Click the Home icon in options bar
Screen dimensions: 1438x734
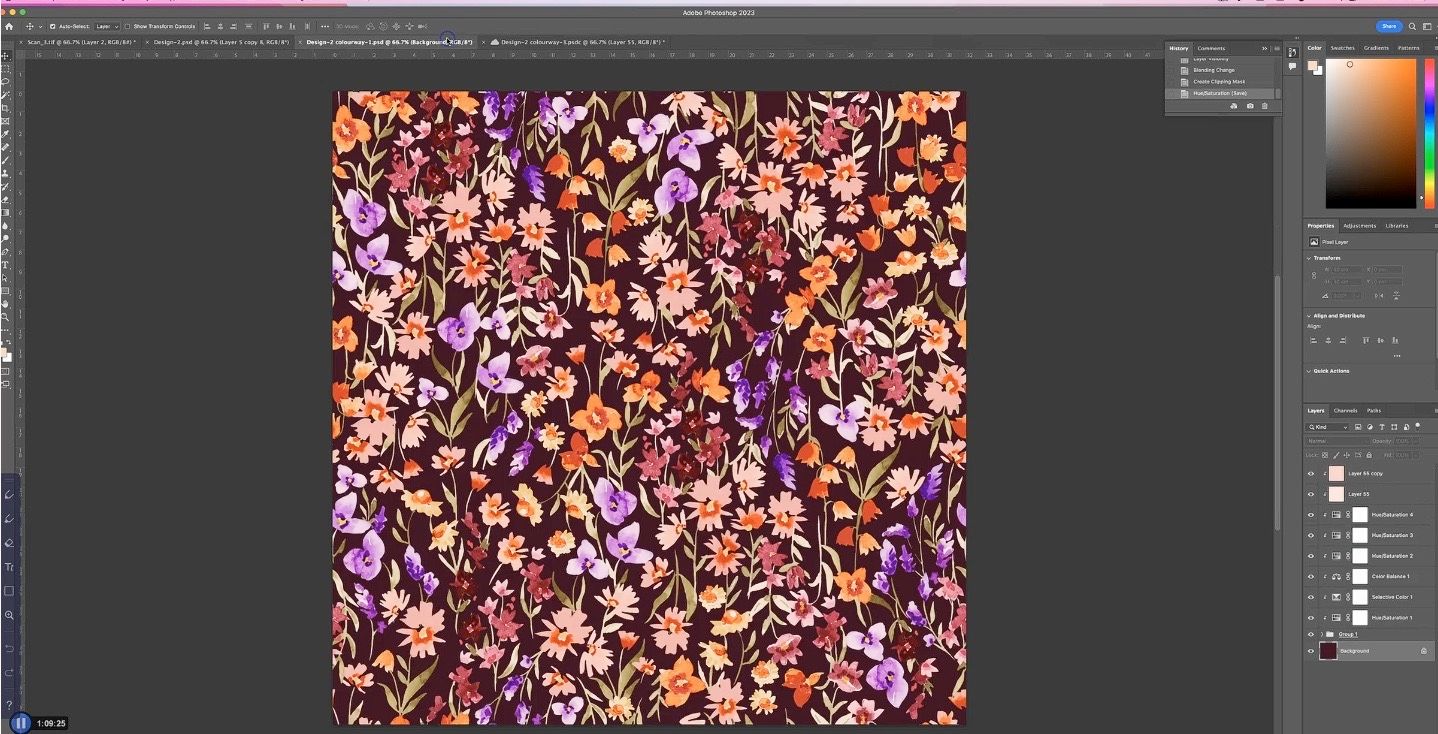click(9, 26)
